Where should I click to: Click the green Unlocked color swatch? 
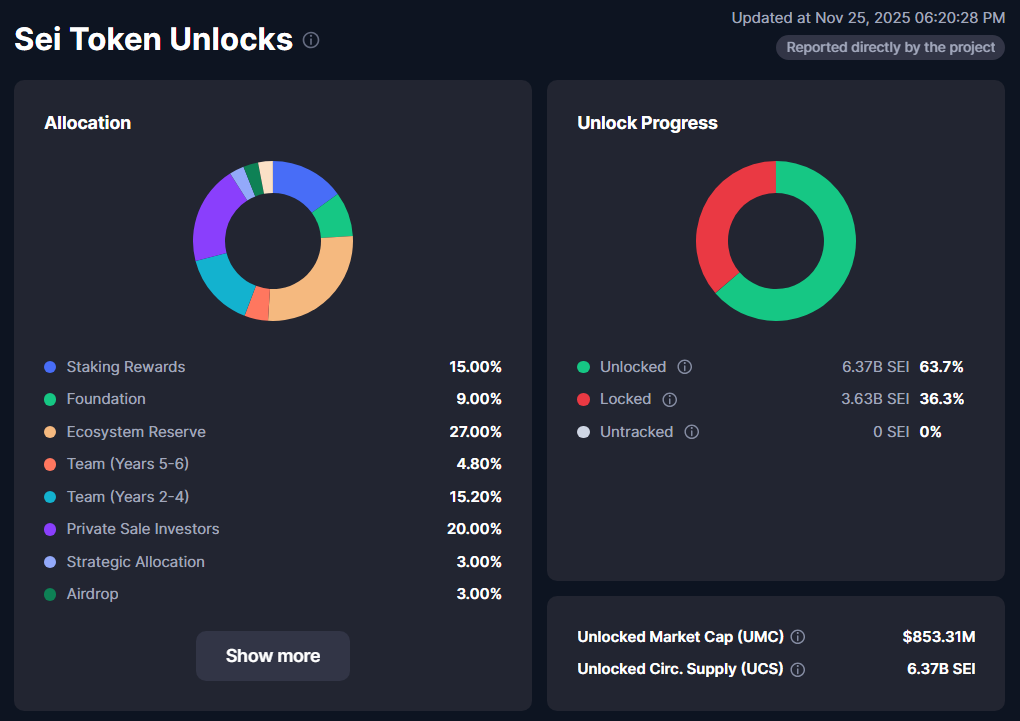click(x=585, y=367)
